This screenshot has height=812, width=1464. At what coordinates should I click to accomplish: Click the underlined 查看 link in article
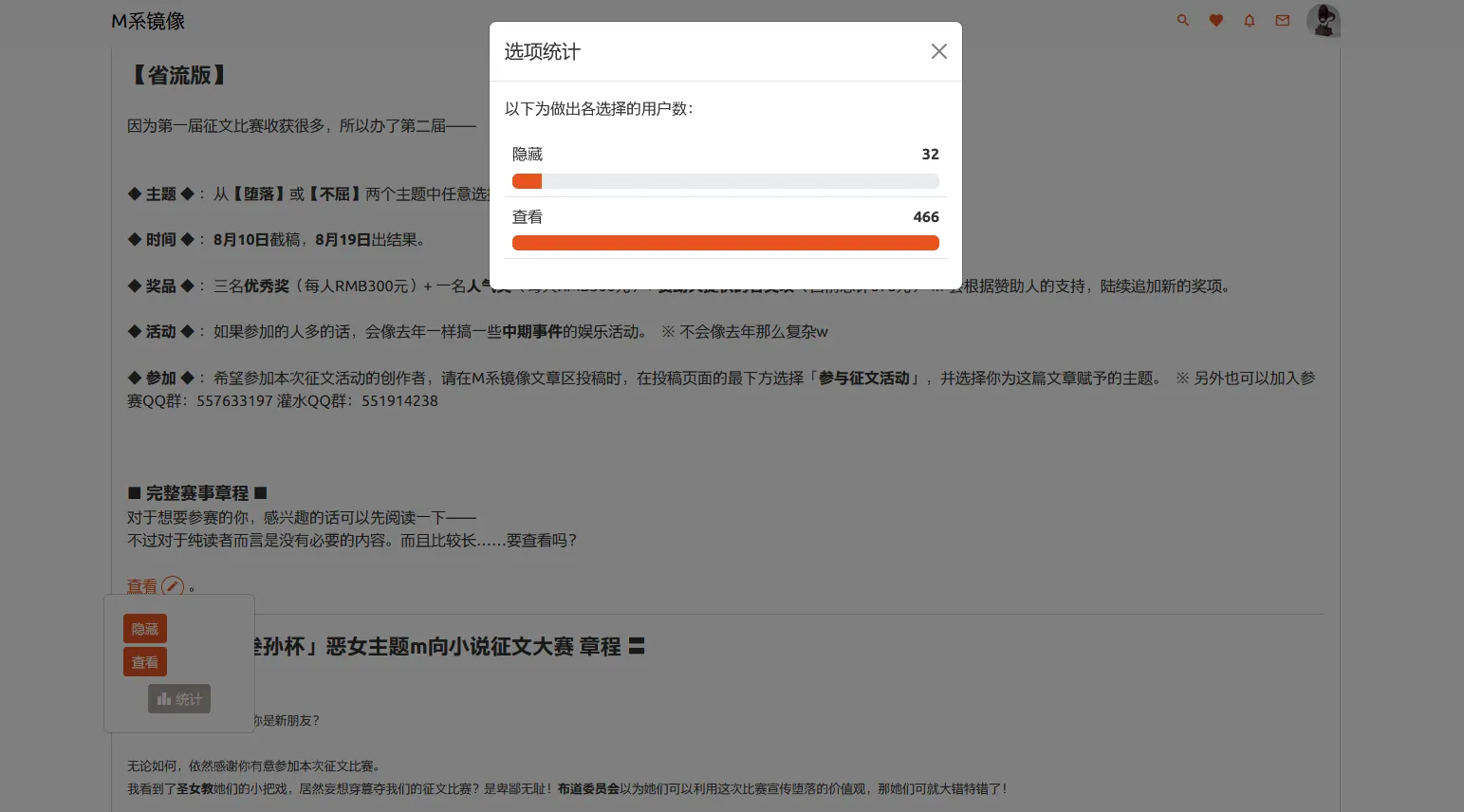pyautogui.click(x=142, y=586)
